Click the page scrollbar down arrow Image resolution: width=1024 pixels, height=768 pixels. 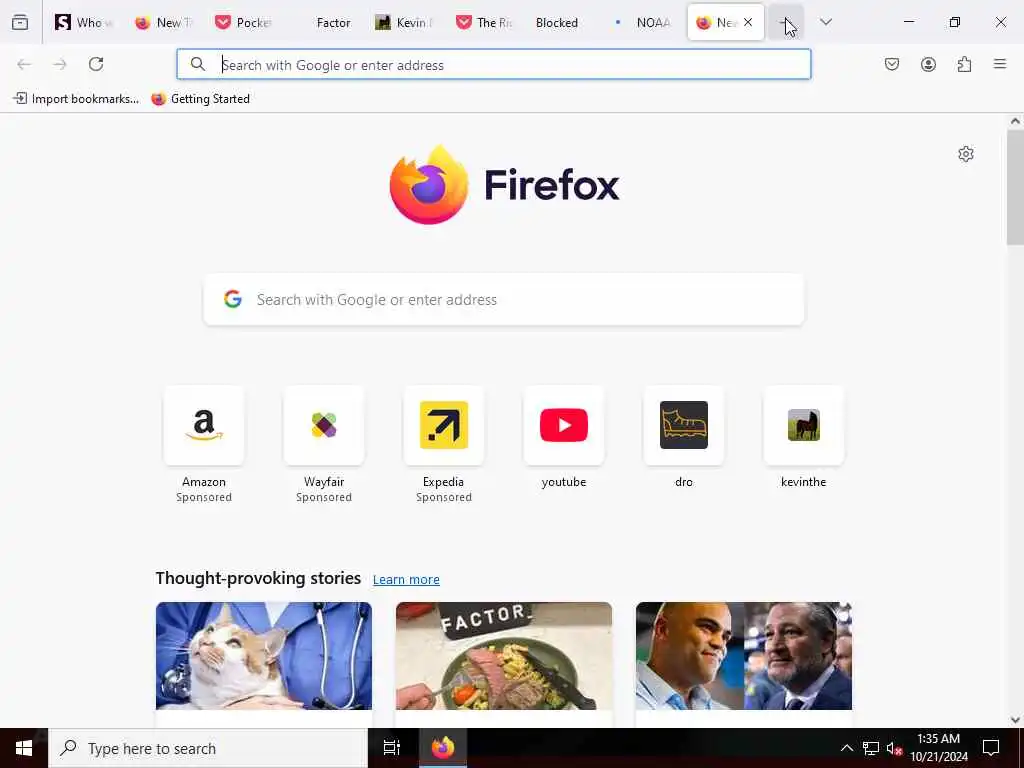point(1015,720)
